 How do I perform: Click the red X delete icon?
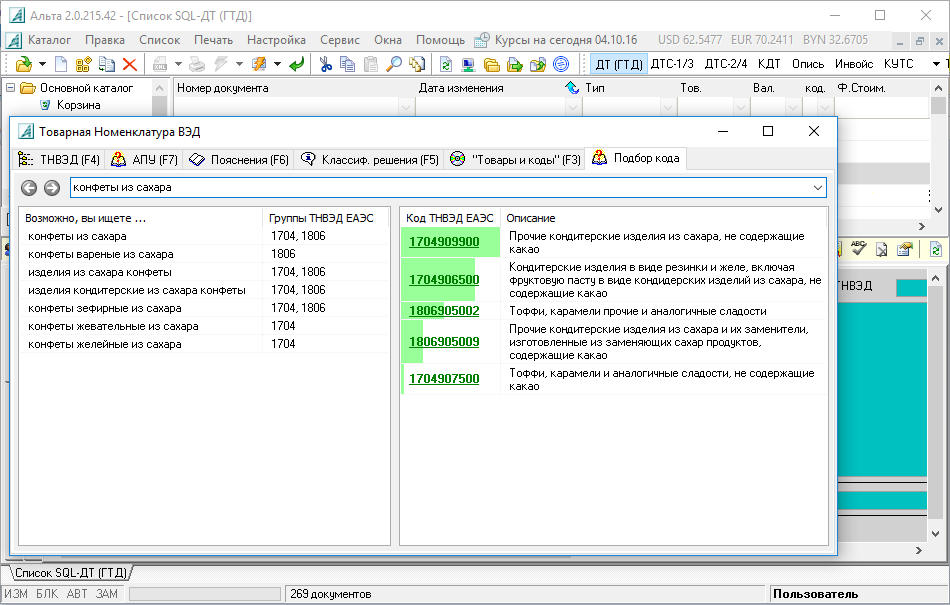point(129,64)
